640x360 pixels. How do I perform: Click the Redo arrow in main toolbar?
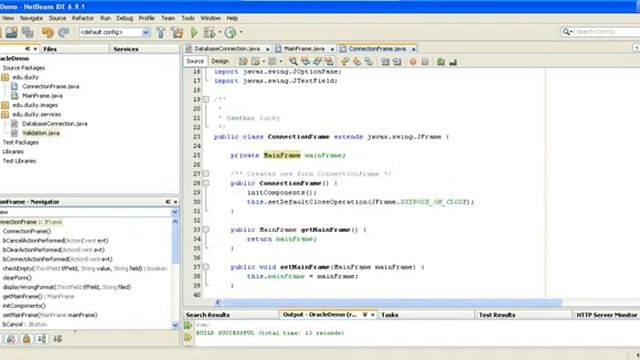tap(64, 32)
